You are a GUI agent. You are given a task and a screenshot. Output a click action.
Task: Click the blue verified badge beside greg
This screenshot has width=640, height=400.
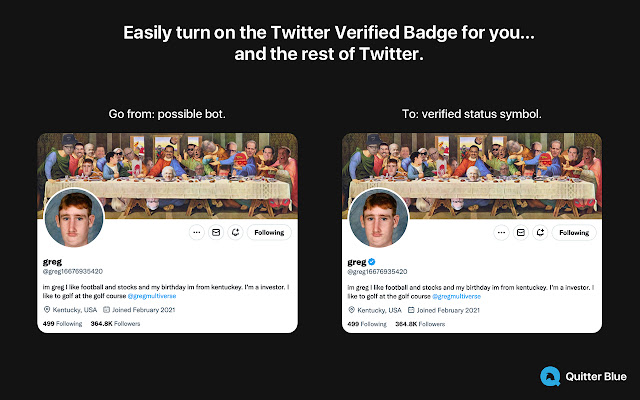coord(374,260)
